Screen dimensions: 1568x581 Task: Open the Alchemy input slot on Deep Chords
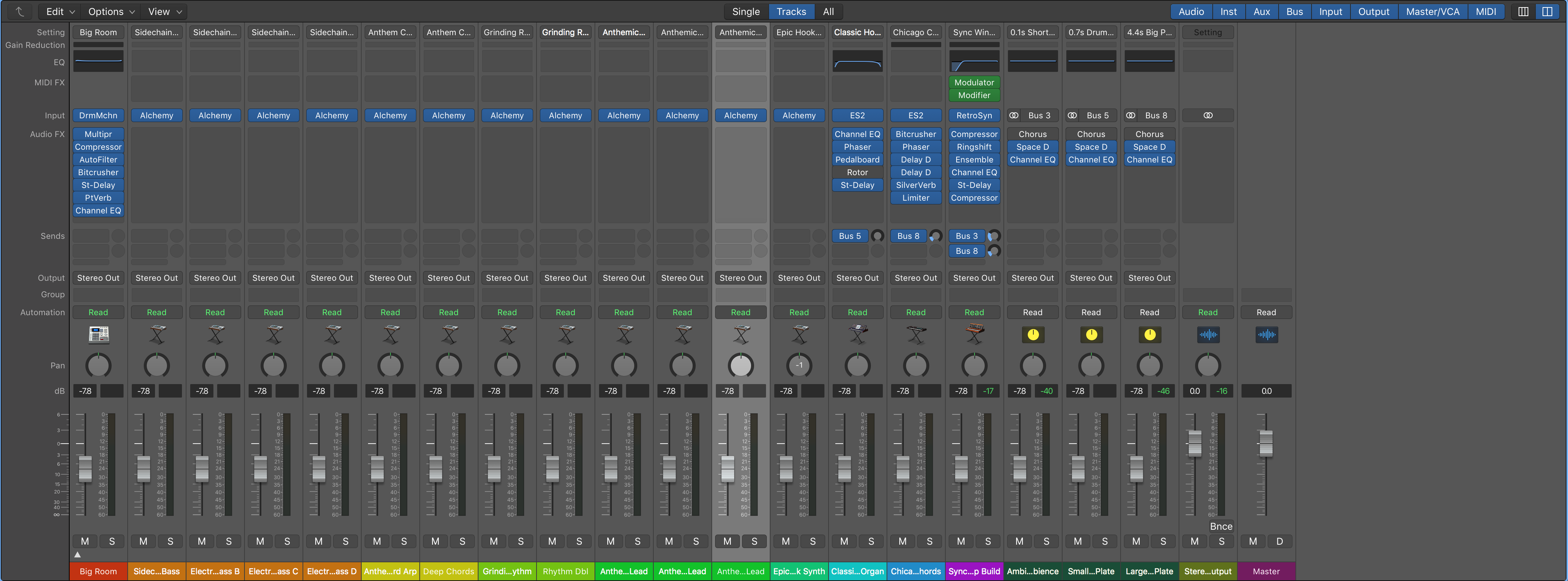tap(449, 115)
